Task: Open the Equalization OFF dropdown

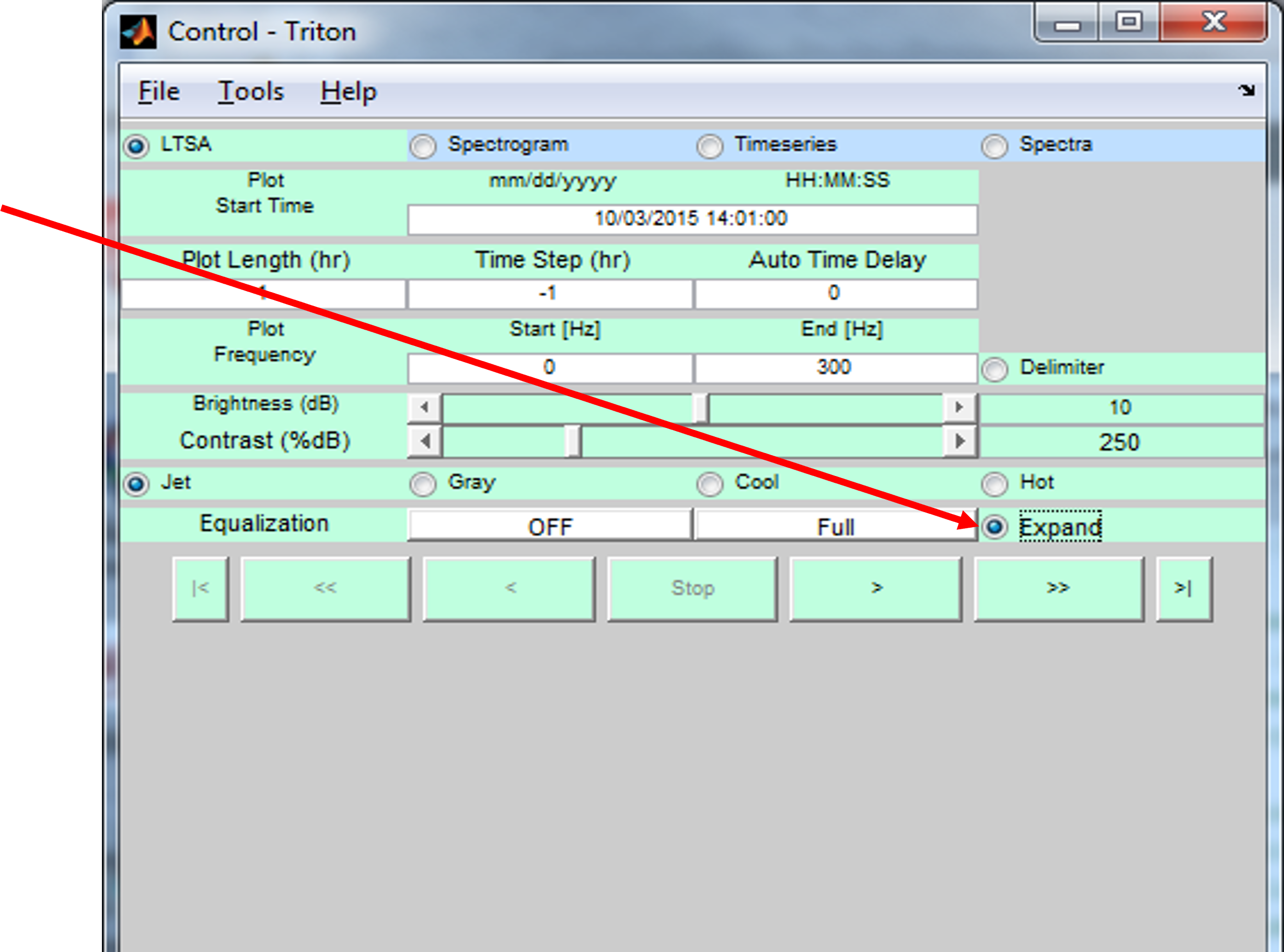Action: (x=550, y=526)
